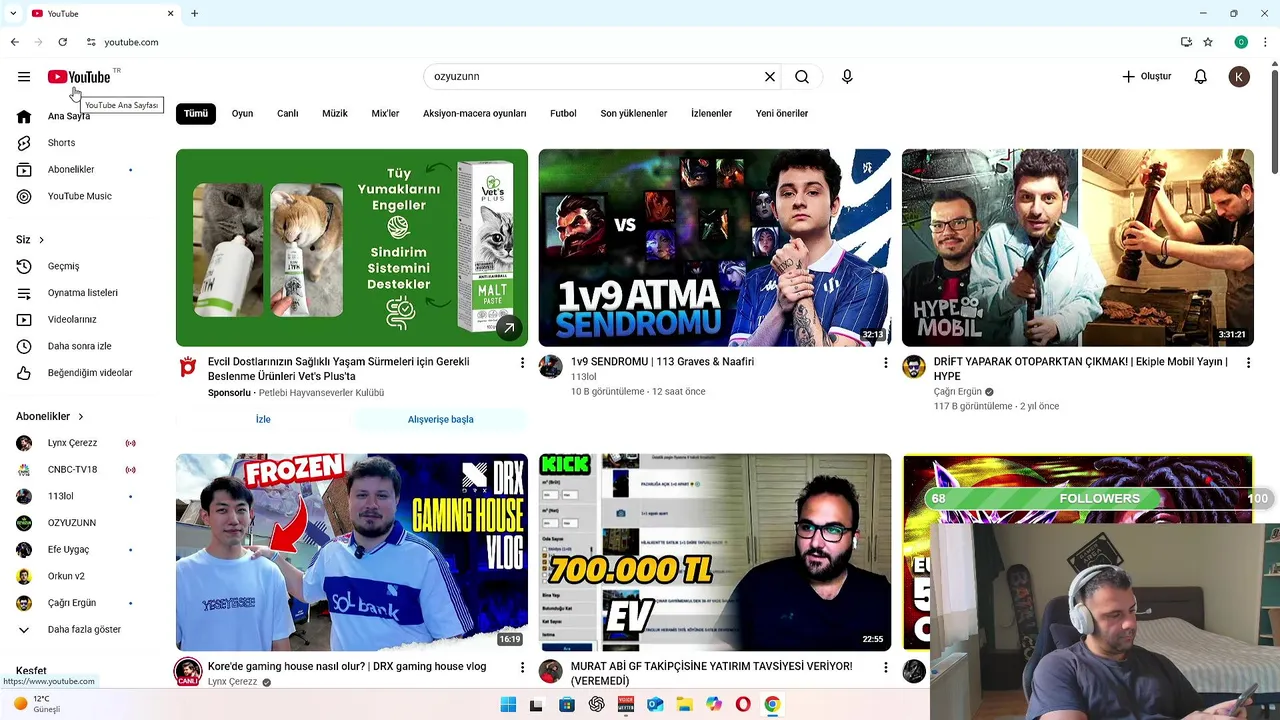
Task: Select Aksiyon-macera oyunları chip
Action: (474, 113)
